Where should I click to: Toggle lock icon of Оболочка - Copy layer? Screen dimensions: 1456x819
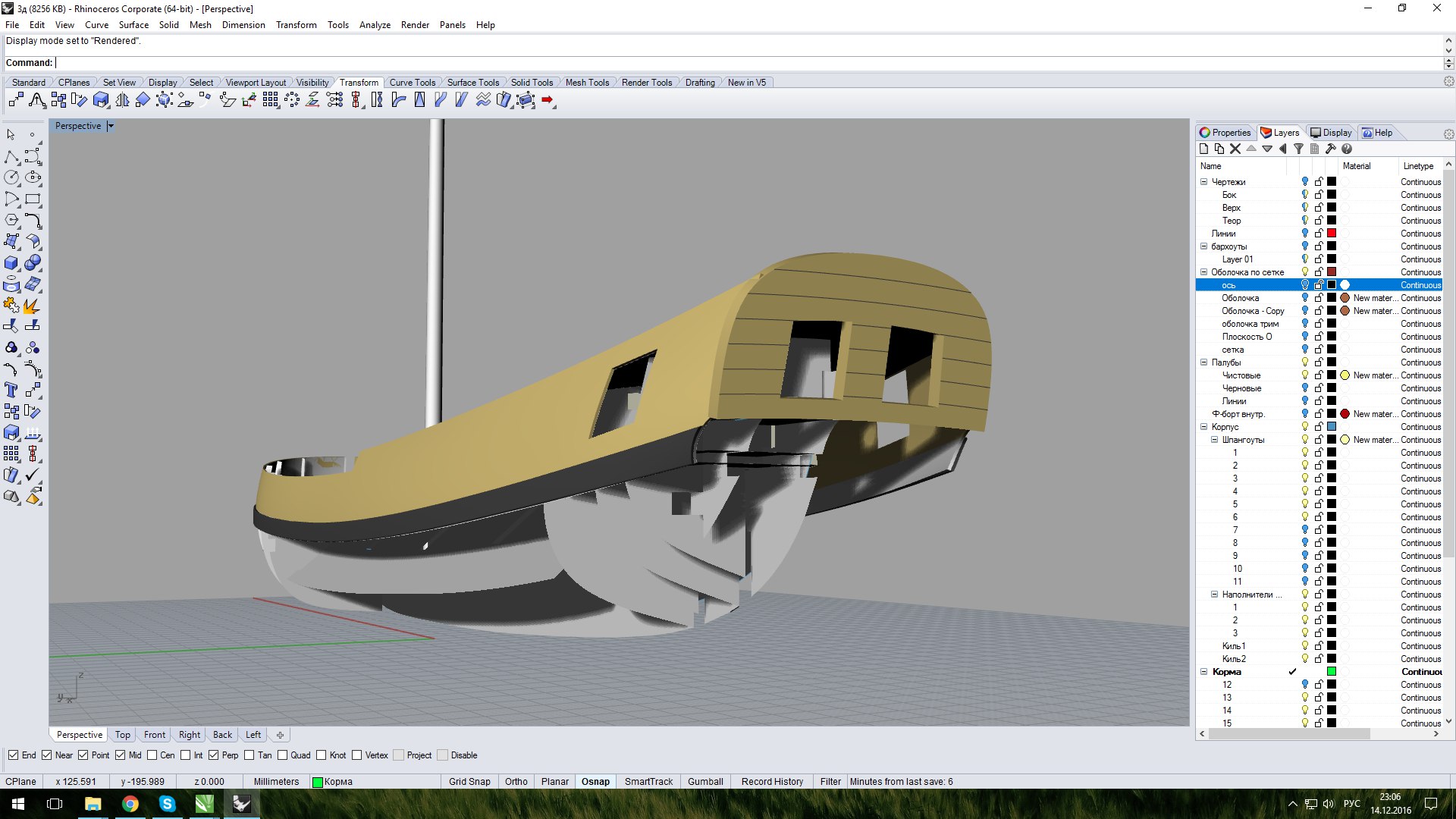1319,311
